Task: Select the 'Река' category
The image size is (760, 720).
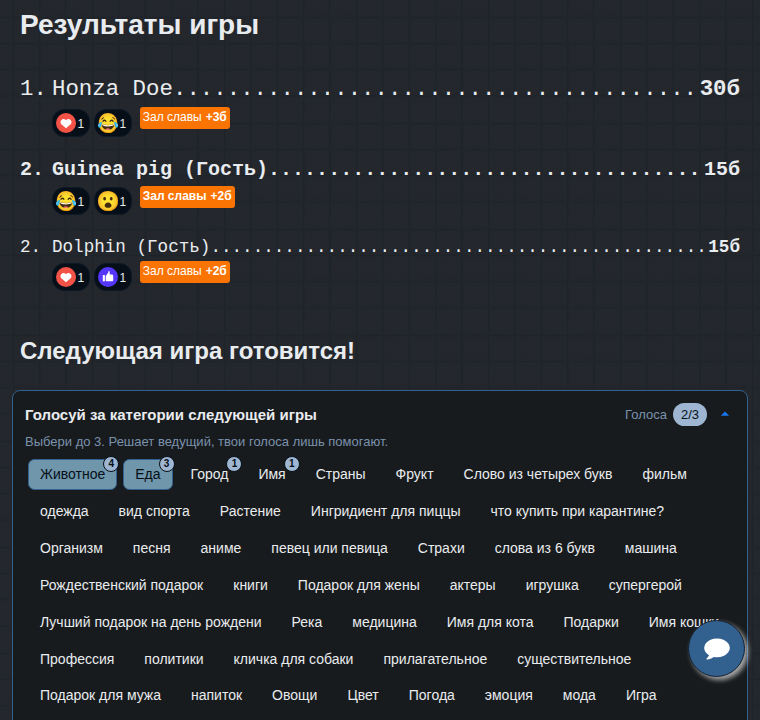Action: (306, 622)
